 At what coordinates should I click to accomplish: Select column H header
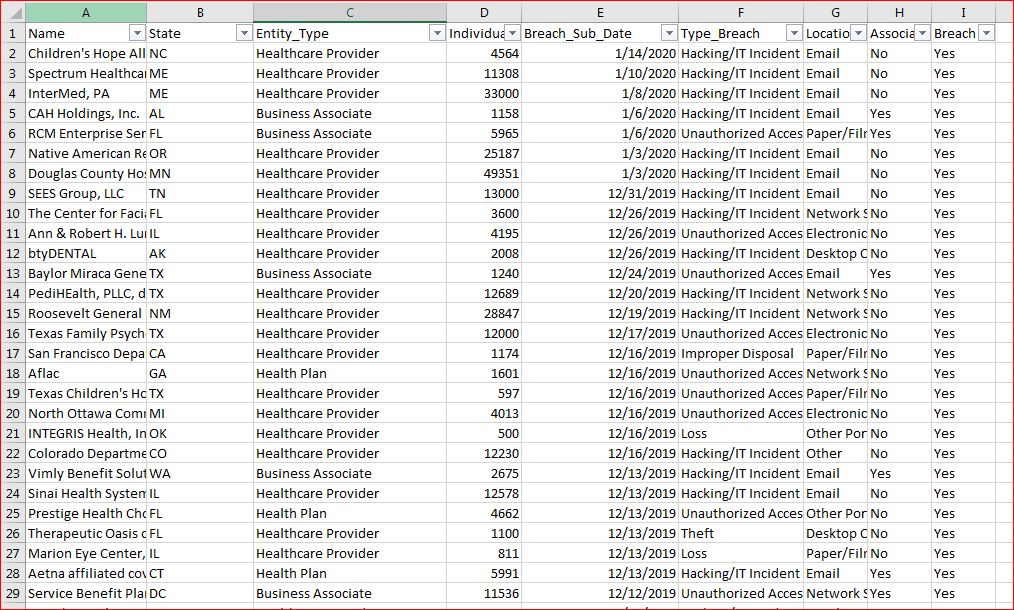click(x=900, y=12)
